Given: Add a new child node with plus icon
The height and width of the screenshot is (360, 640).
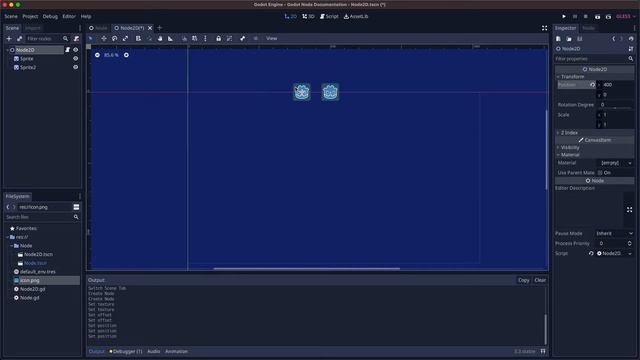Looking at the screenshot, I should coord(9,39).
